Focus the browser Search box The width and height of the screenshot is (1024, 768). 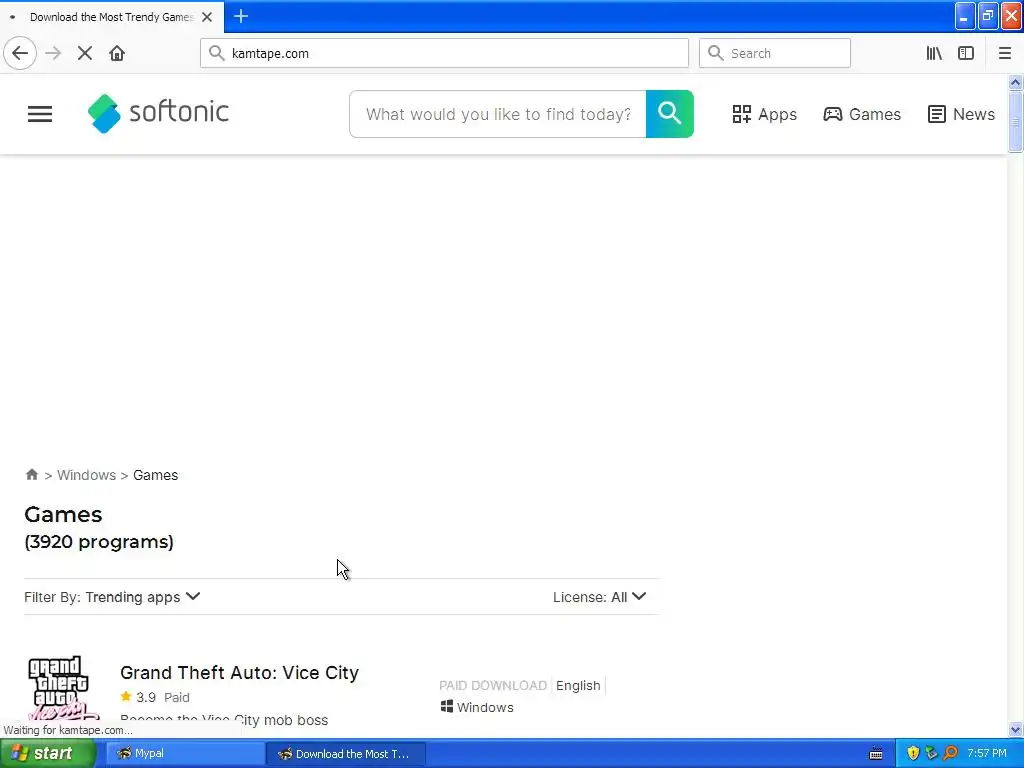(x=775, y=53)
